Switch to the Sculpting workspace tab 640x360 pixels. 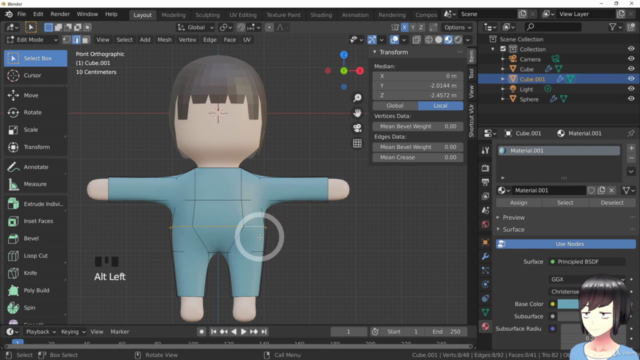[207, 15]
